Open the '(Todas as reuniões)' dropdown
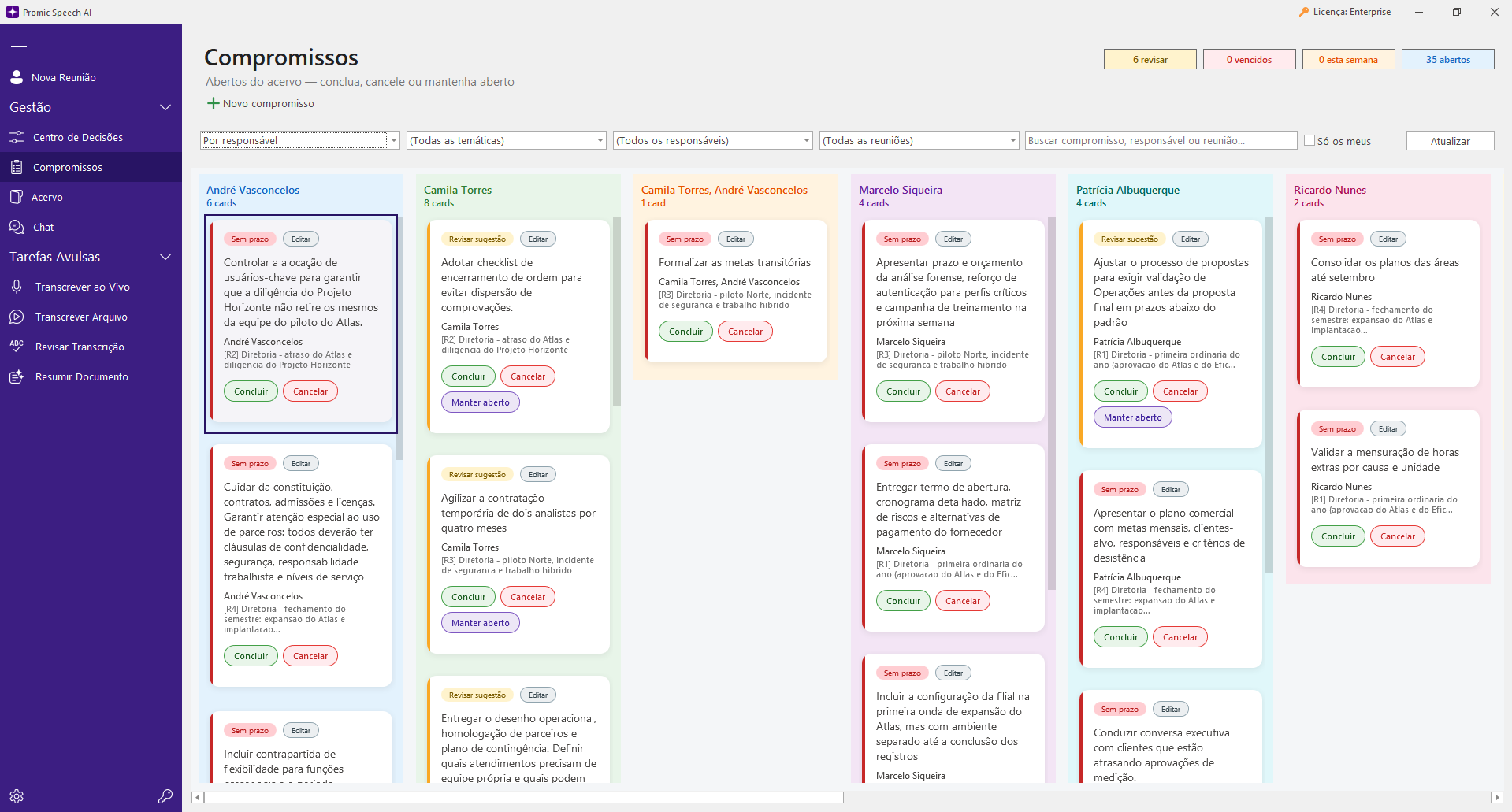 tap(919, 140)
